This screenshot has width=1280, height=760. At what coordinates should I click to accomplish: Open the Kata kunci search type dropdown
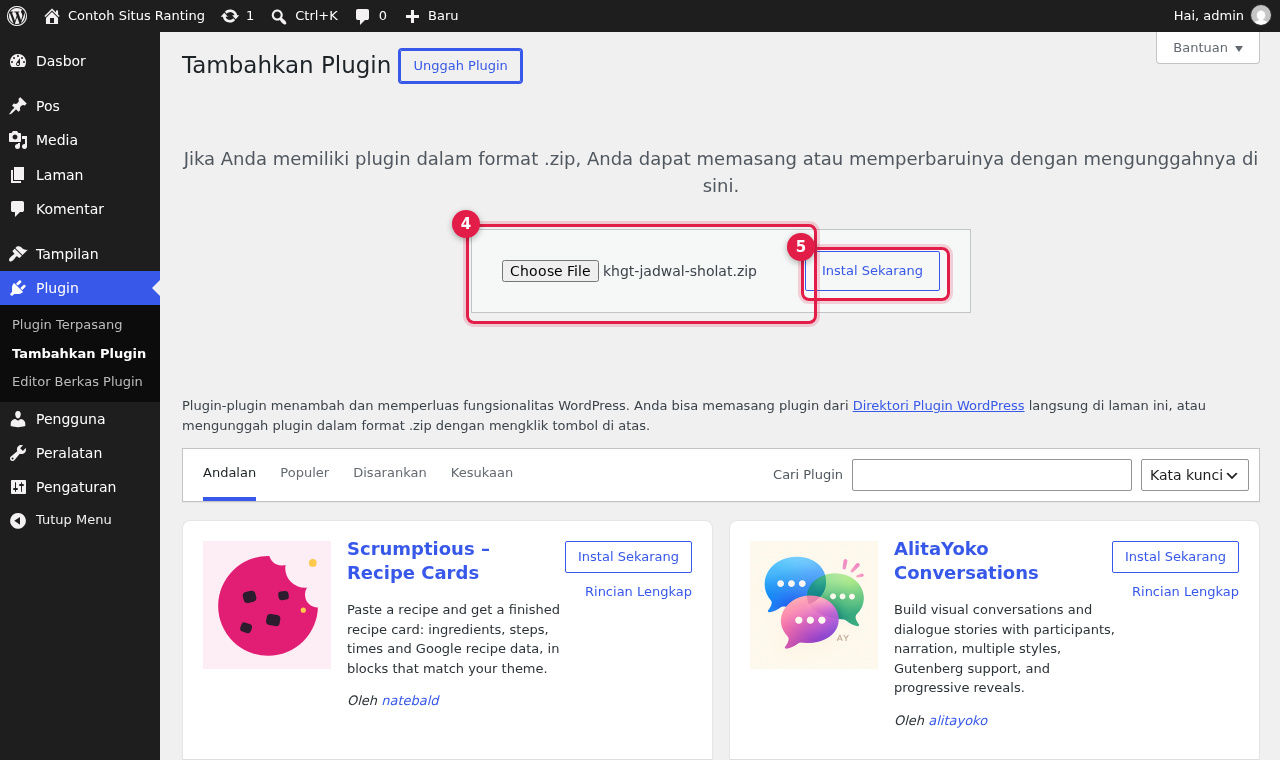tap(1195, 475)
